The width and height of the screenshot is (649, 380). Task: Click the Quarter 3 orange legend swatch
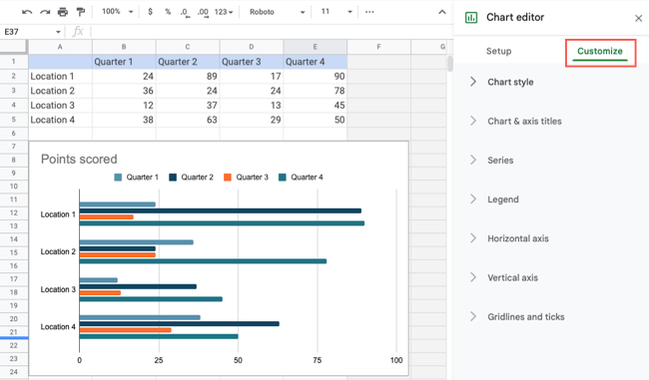click(227, 177)
